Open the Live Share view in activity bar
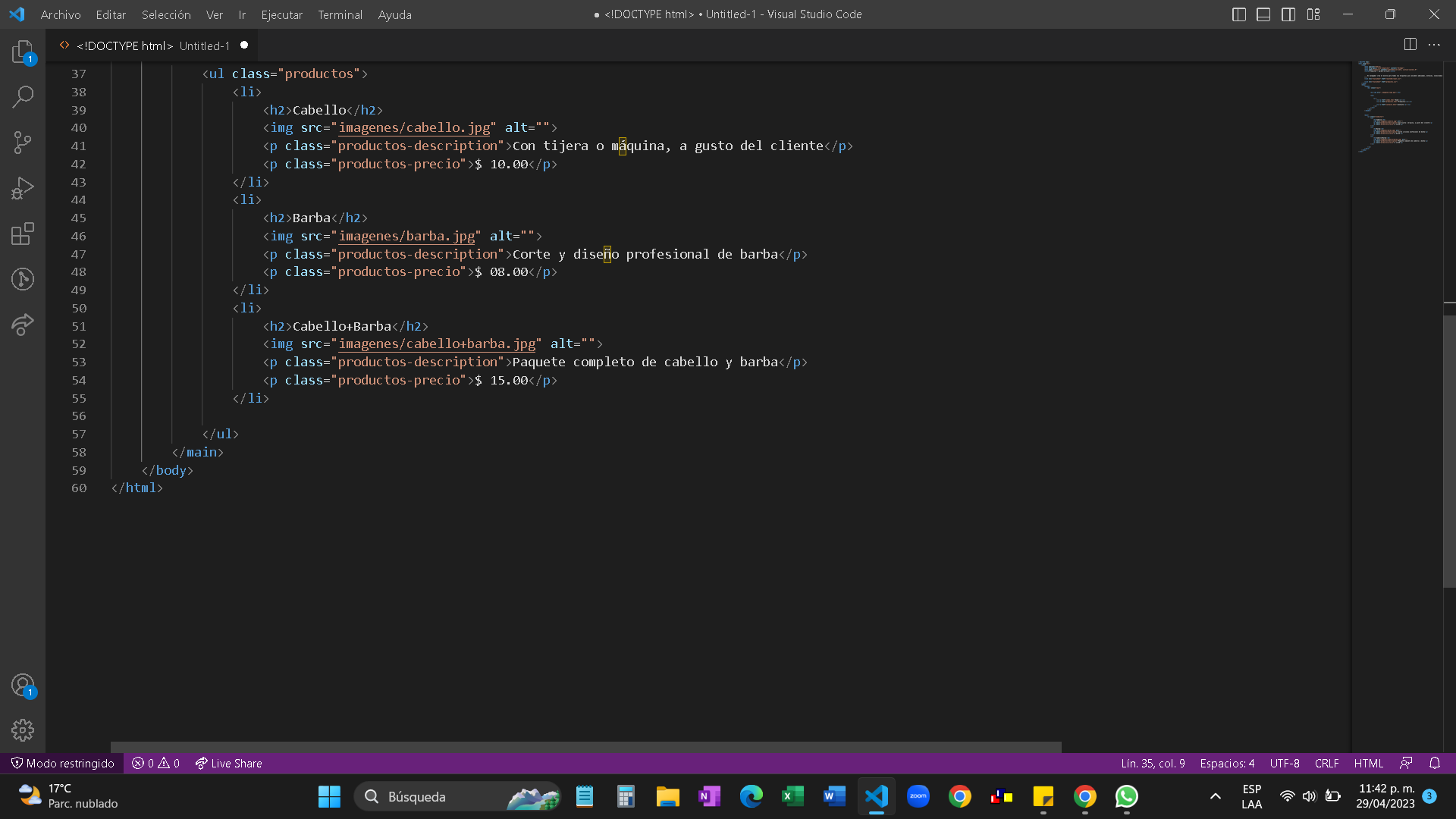The height and width of the screenshot is (819, 1456). coord(23,325)
